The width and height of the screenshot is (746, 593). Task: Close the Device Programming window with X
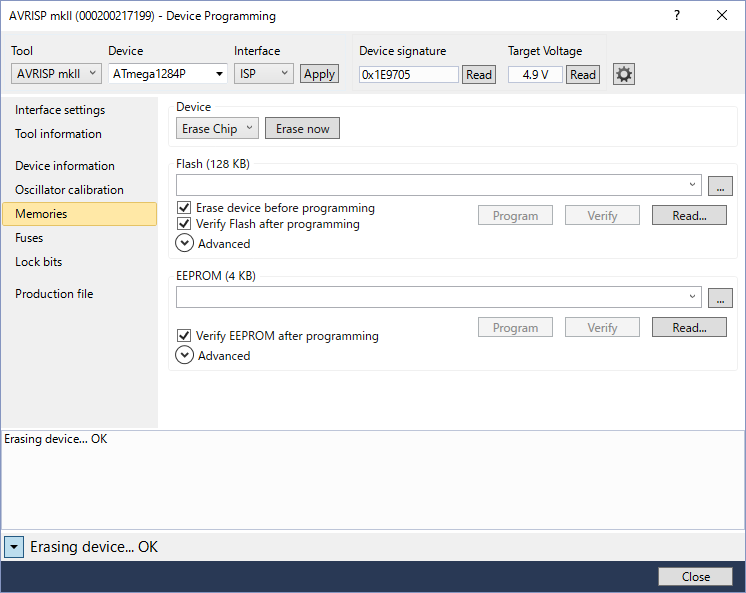722,15
